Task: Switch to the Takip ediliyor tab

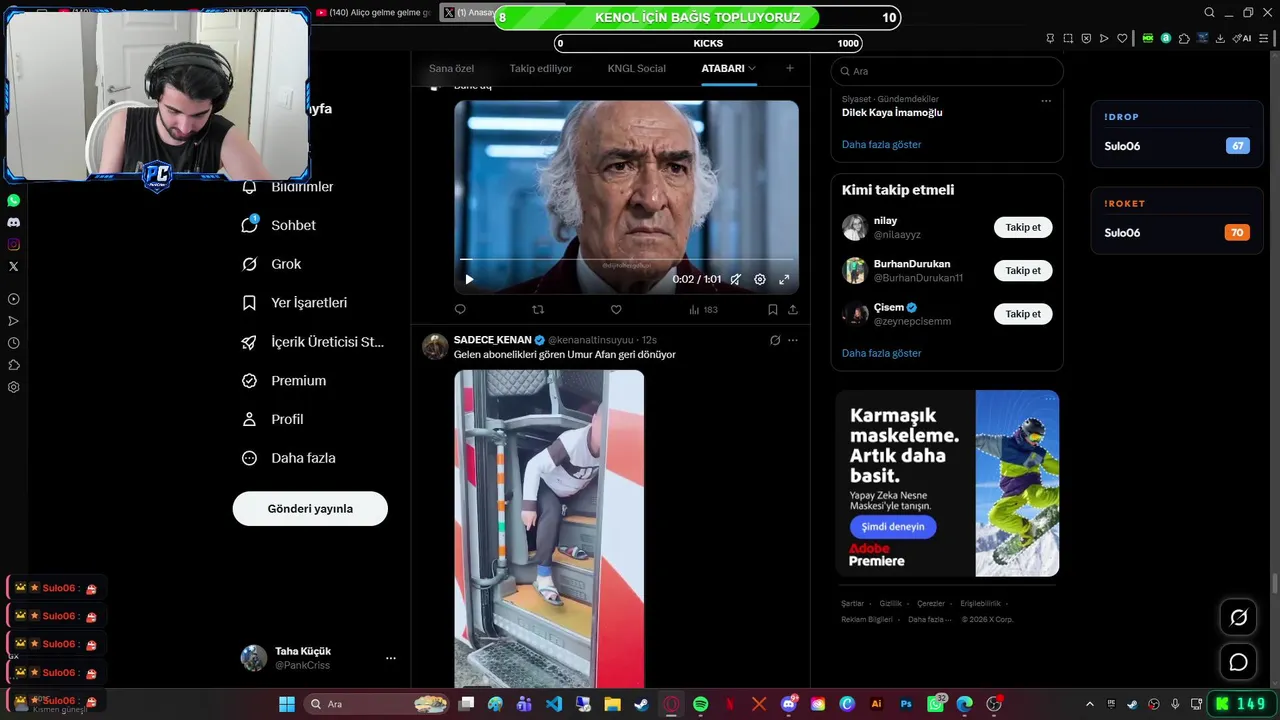Action: click(x=541, y=68)
